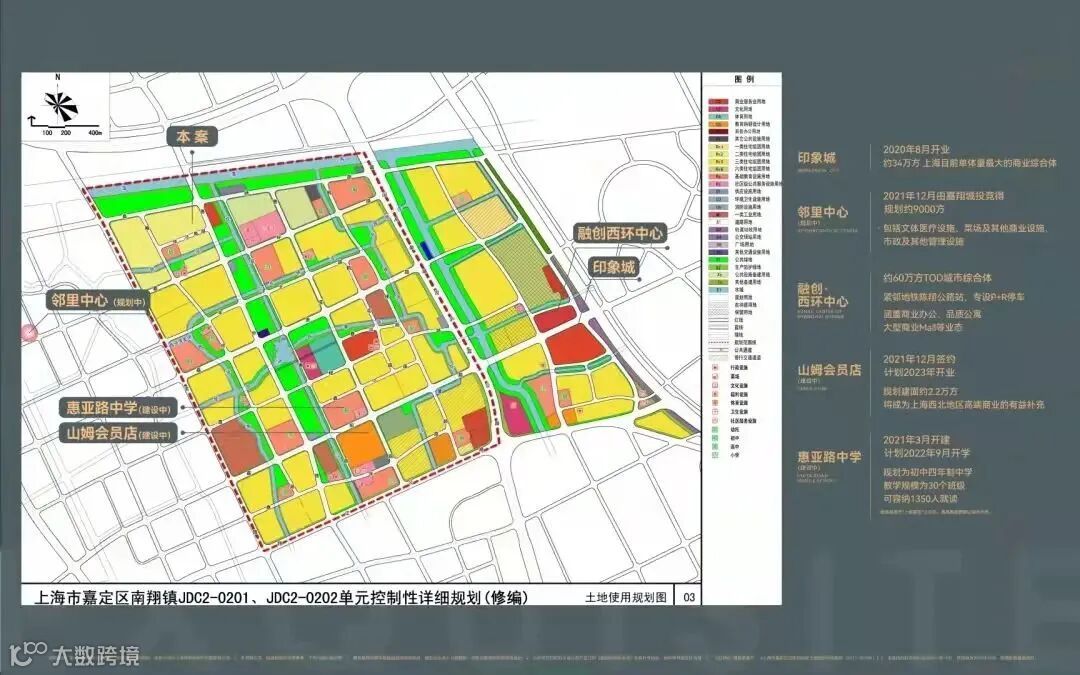Click the 山姆会员店 heading in right panel
1080x675 pixels.
pyautogui.click(x=829, y=370)
